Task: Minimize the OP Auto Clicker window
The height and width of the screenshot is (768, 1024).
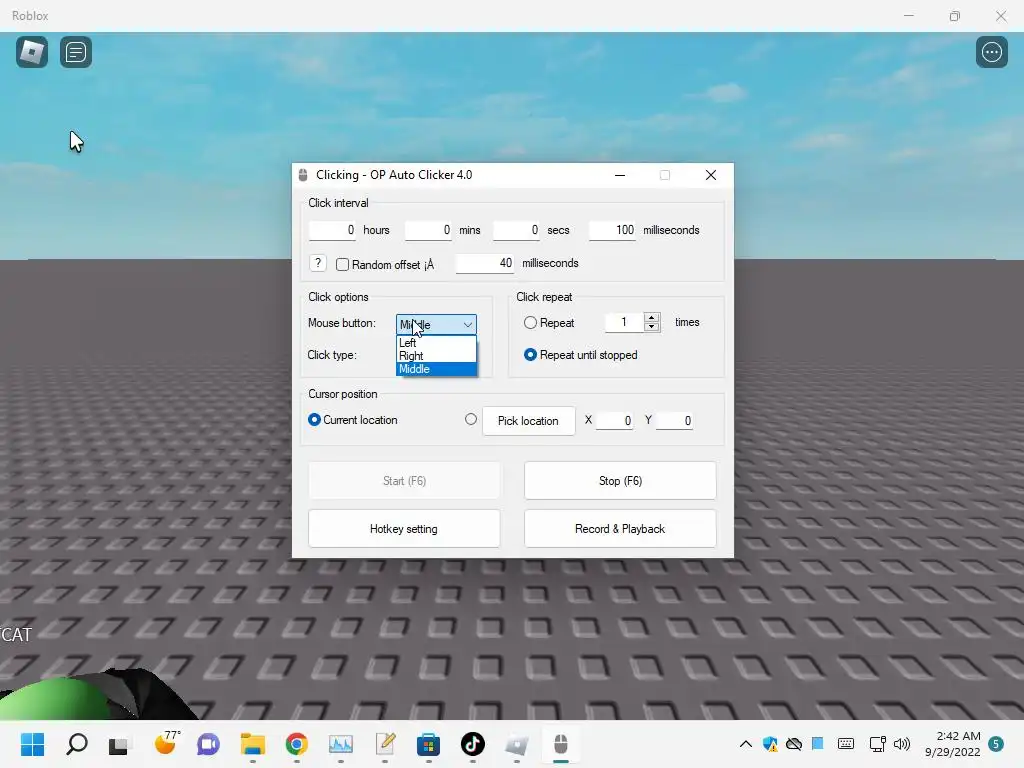Action: (x=620, y=175)
